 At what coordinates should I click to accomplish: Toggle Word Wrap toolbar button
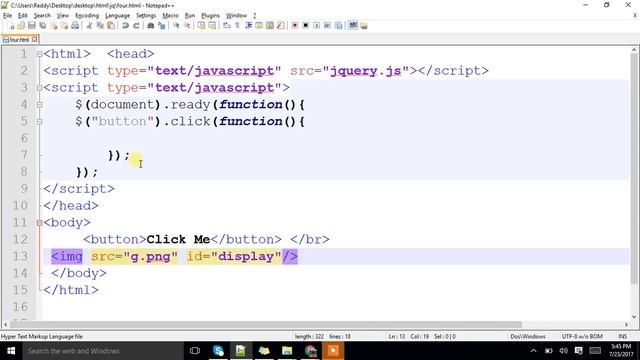pyautogui.click(x=227, y=26)
